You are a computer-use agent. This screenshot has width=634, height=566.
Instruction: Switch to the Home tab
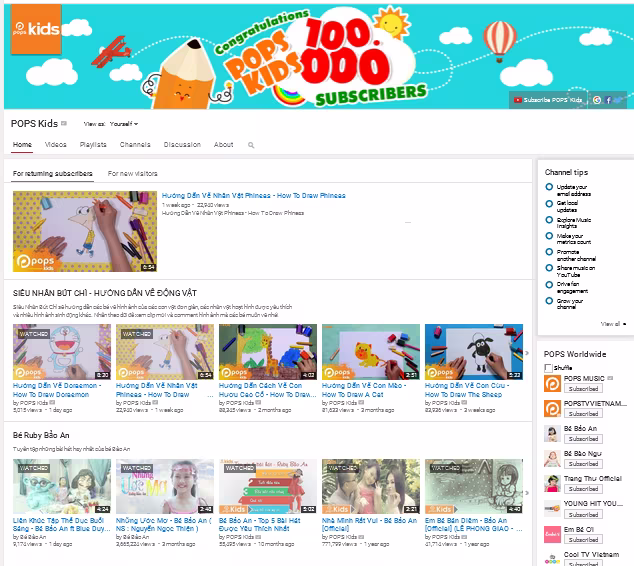point(22,144)
